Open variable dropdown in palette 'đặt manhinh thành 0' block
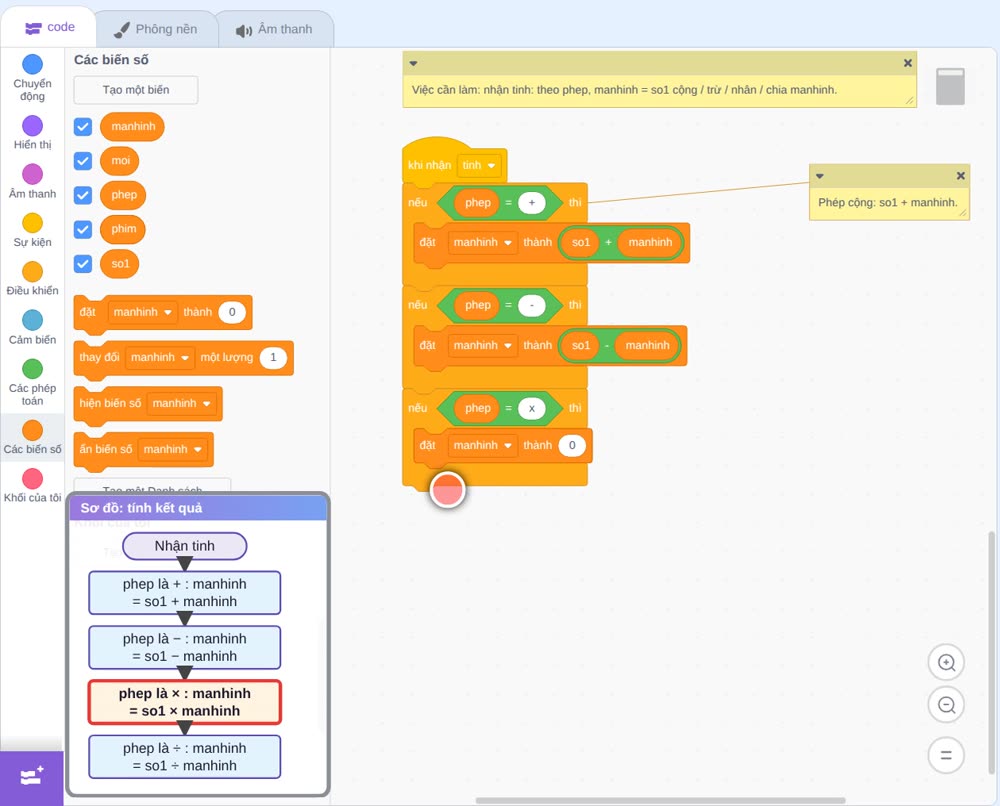The image size is (1000, 806). (142, 312)
